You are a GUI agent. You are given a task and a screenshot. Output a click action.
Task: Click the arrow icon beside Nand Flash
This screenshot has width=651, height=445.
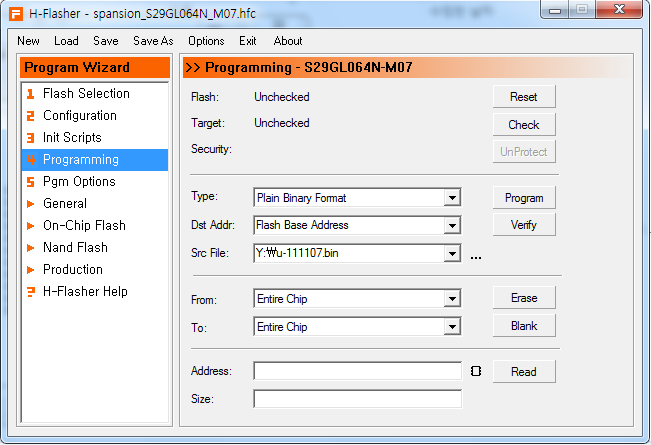point(30,248)
